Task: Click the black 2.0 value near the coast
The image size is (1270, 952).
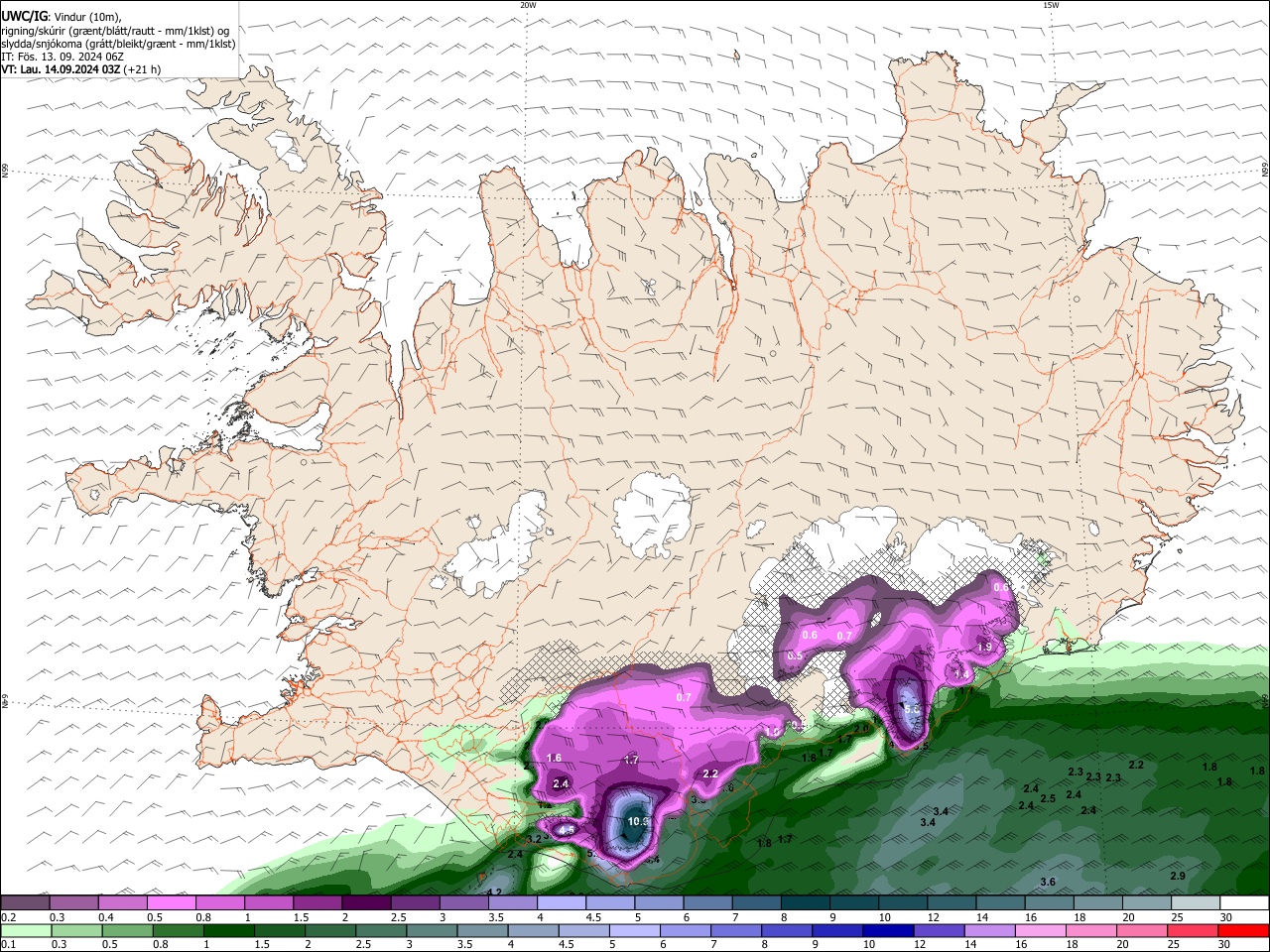Action: coord(861,729)
